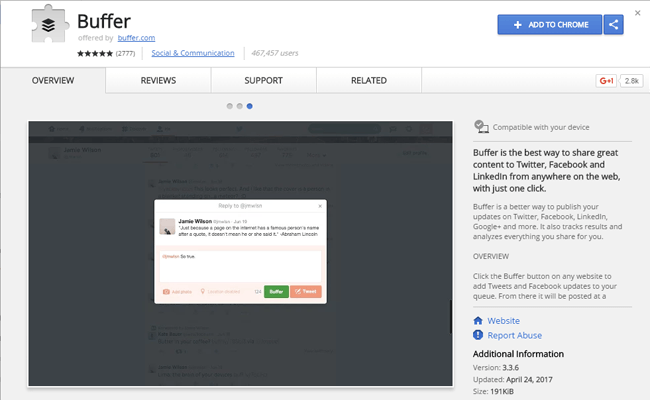The height and width of the screenshot is (400, 650).
Task: Close the extension details dialog
Action: 638,13
